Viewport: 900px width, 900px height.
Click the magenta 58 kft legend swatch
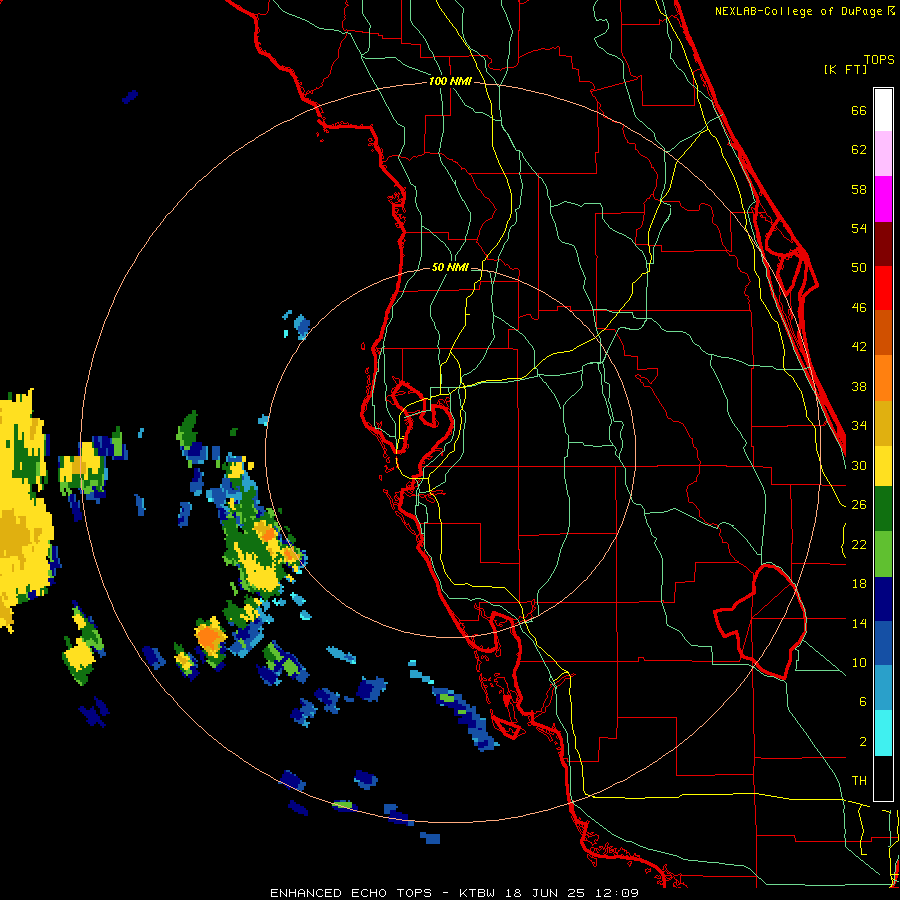pyautogui.click(x=883, y=199)
